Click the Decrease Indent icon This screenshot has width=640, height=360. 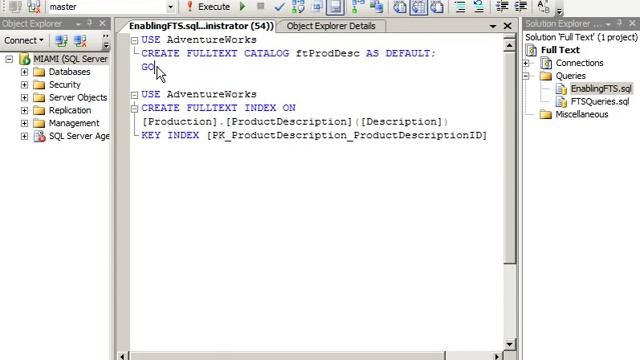point(502,7)
